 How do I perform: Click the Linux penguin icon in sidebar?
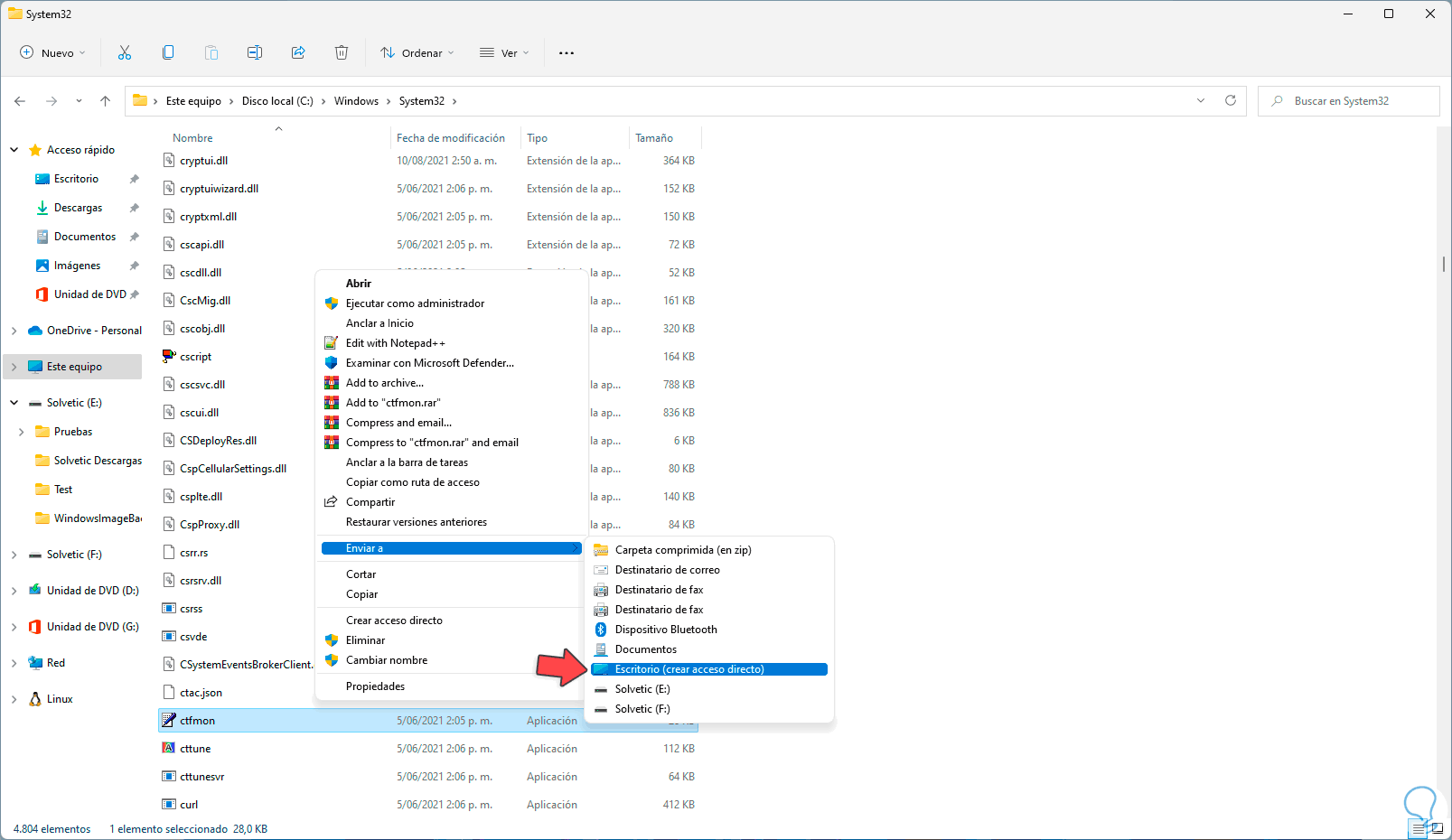tap(35, 699)
